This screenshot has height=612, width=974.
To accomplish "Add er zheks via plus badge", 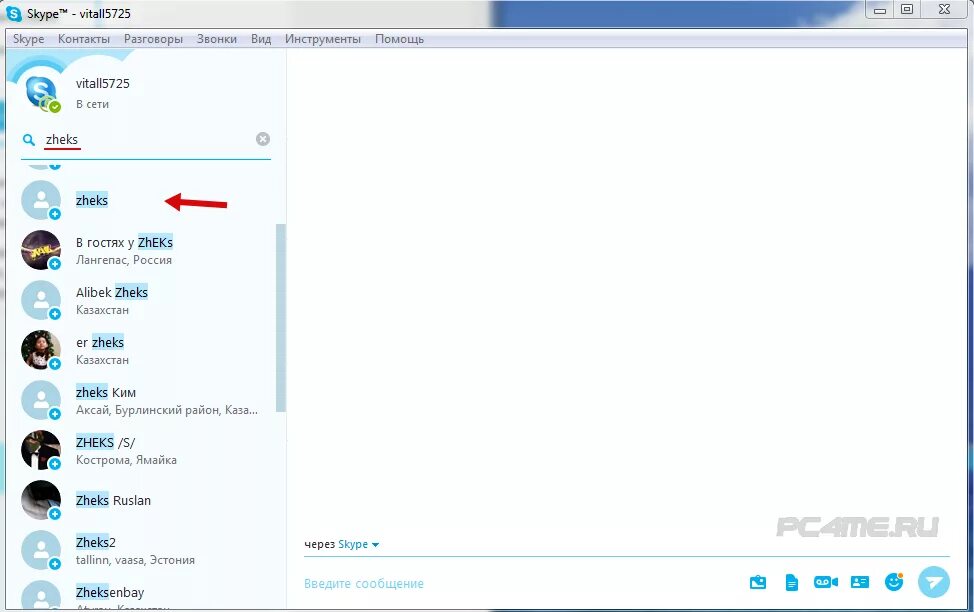I will tap(55, 364).
